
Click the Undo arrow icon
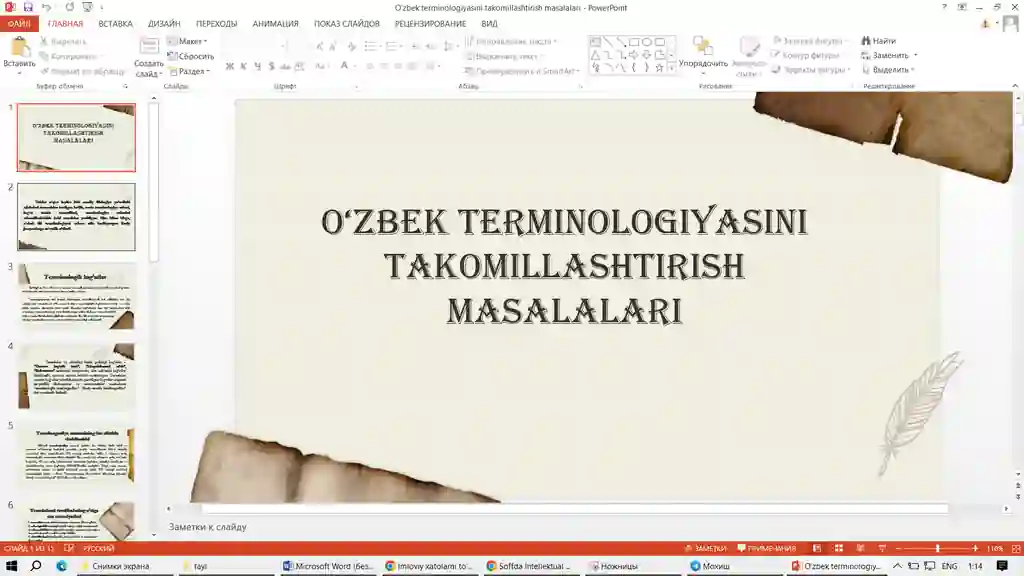[x=46, y=7]
